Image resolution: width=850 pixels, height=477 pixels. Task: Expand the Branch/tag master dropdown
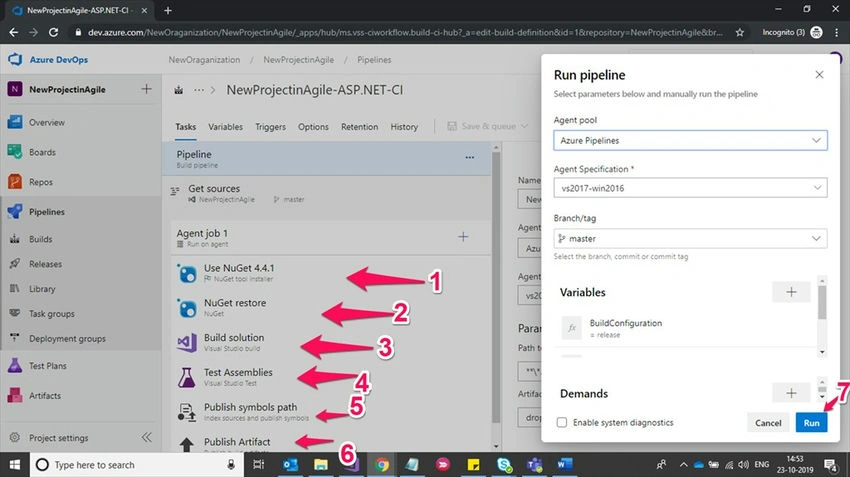(x=690, y=238)
